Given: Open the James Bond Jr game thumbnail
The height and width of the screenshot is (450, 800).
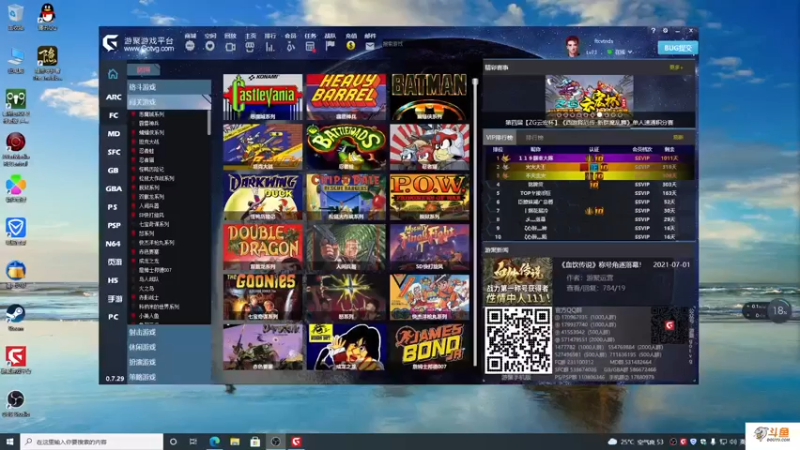Looking at the screenshot, I should (x=430, y=347).
